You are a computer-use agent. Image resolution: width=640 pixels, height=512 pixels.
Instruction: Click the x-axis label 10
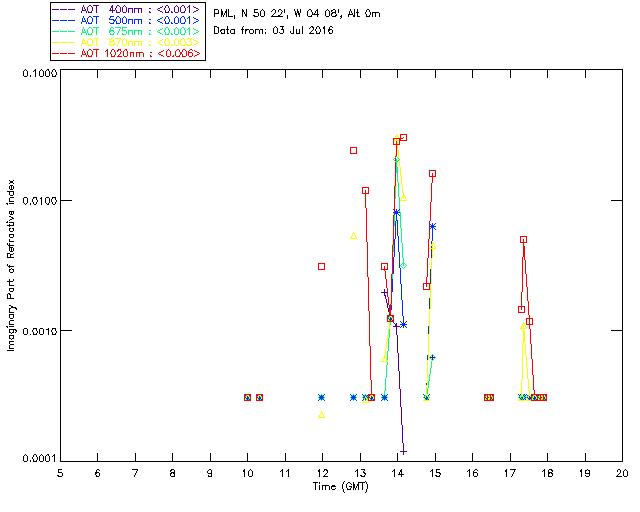click(247, 473)
